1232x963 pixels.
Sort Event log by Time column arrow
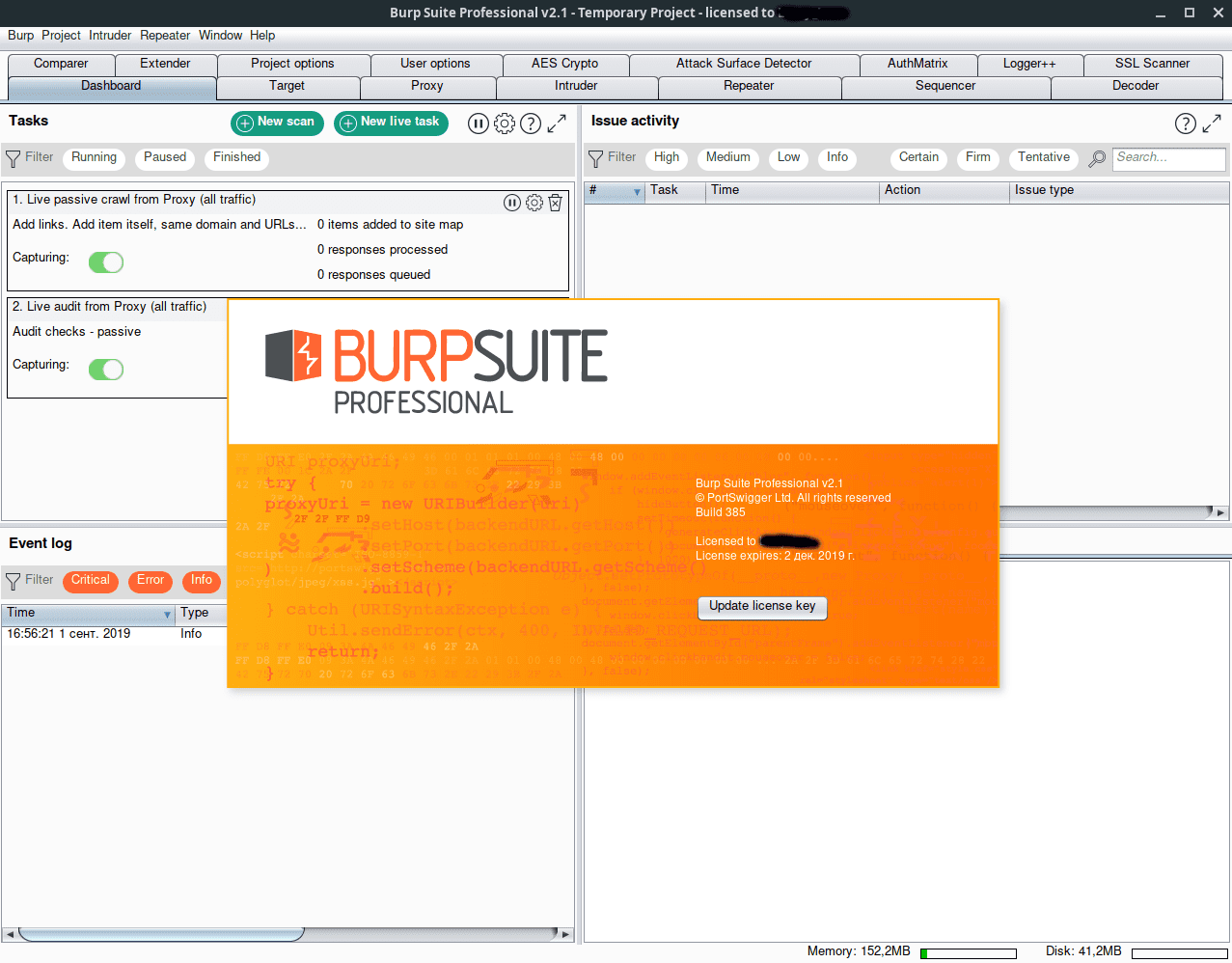pos(168,615)
